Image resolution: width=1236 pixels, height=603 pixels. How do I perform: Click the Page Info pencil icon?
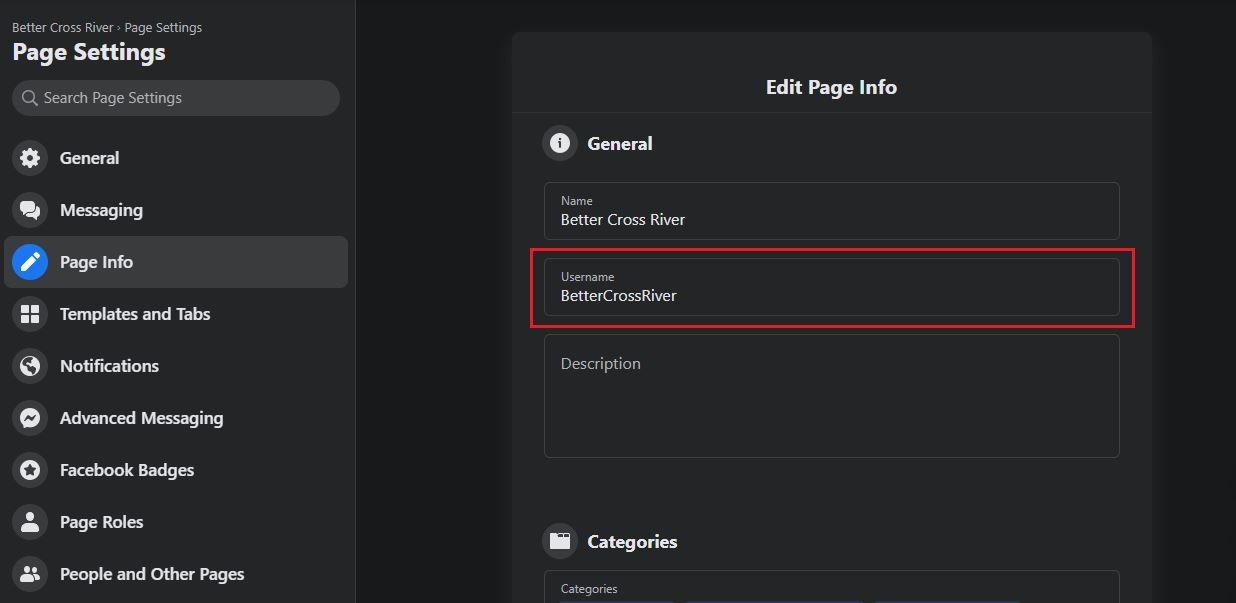pyautogui.click(x=30, y=262)
